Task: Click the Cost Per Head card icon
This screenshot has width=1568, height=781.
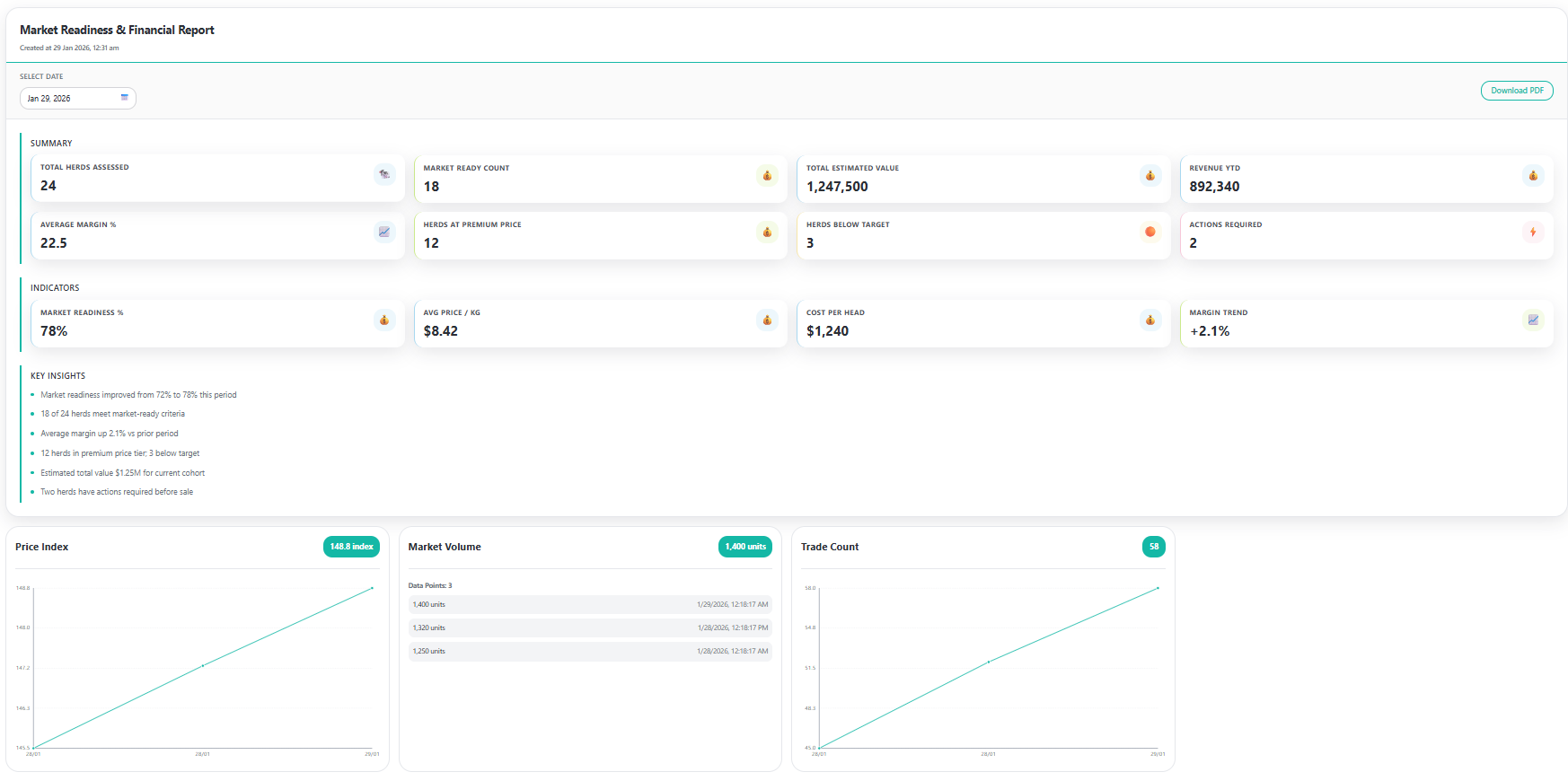Action: click(1150, 320)
